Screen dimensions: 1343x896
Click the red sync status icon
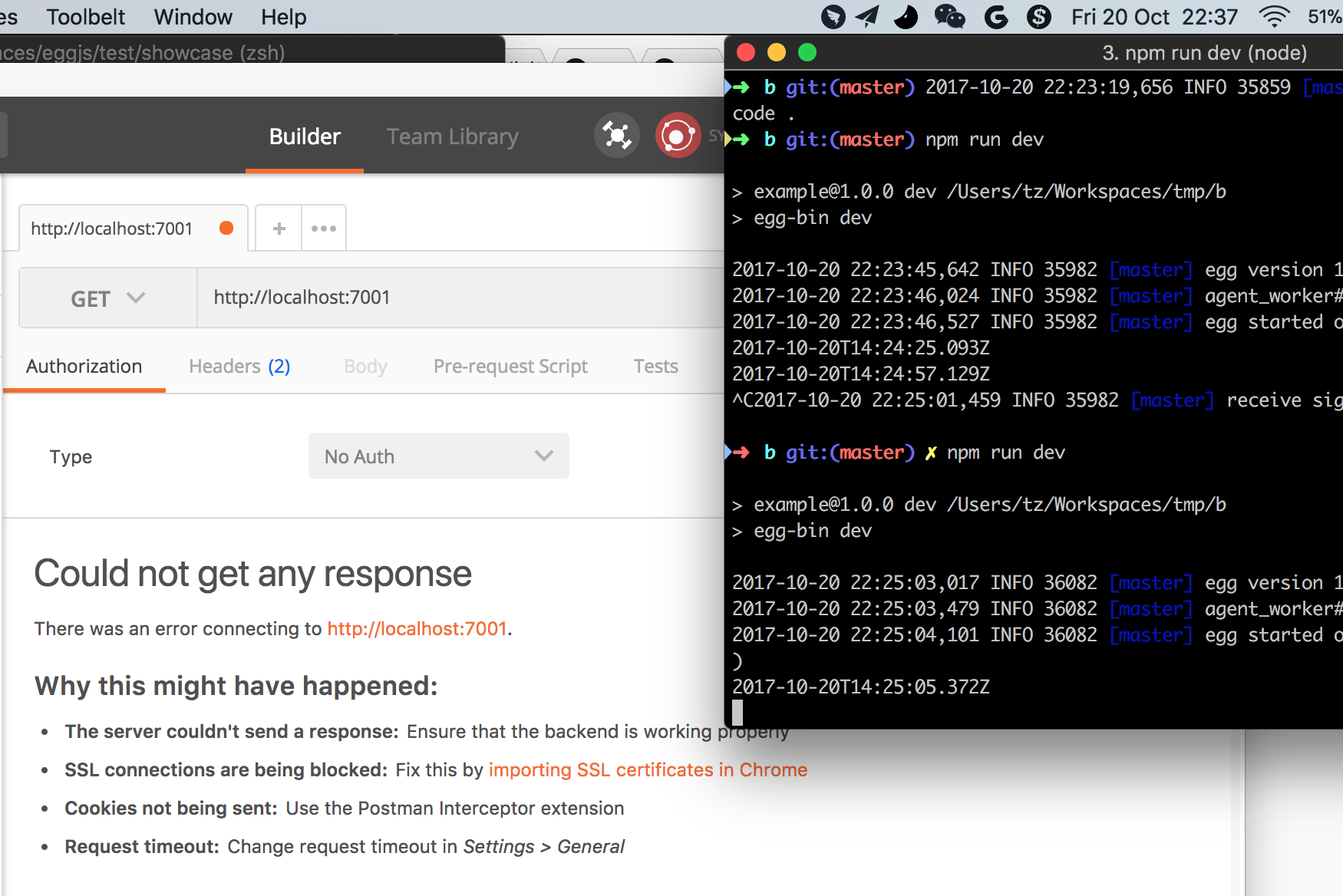(678, 135)
